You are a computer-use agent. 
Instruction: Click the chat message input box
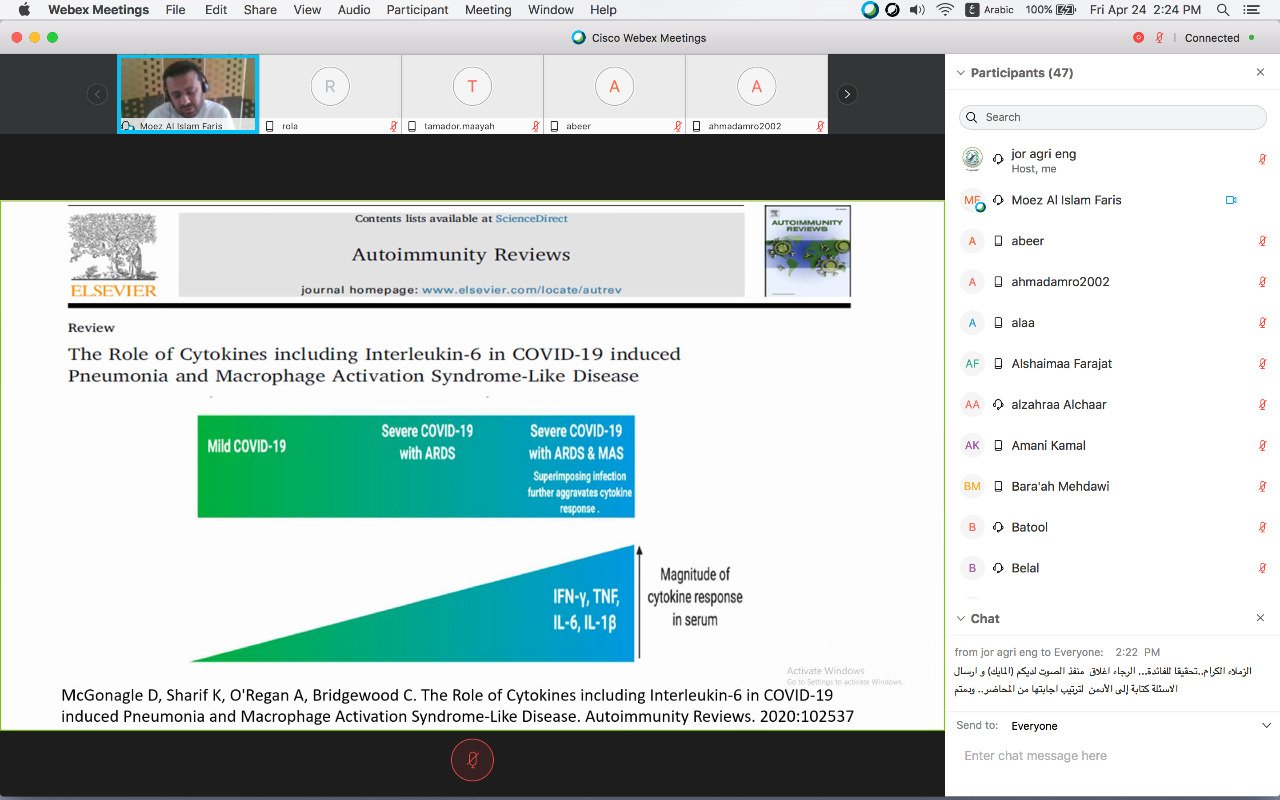1112,756
